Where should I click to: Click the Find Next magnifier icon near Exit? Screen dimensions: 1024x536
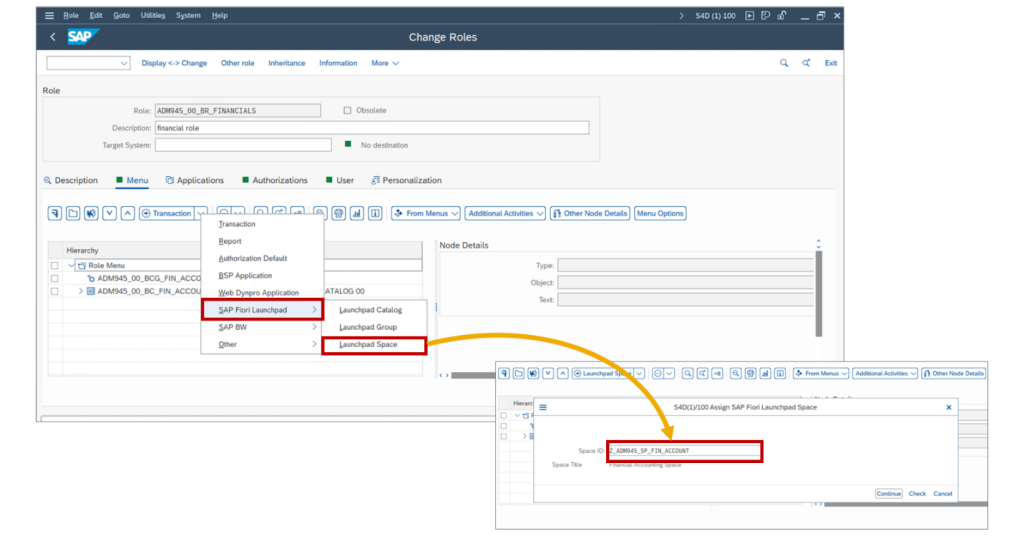pyautogui.click(x=806, y=63)
